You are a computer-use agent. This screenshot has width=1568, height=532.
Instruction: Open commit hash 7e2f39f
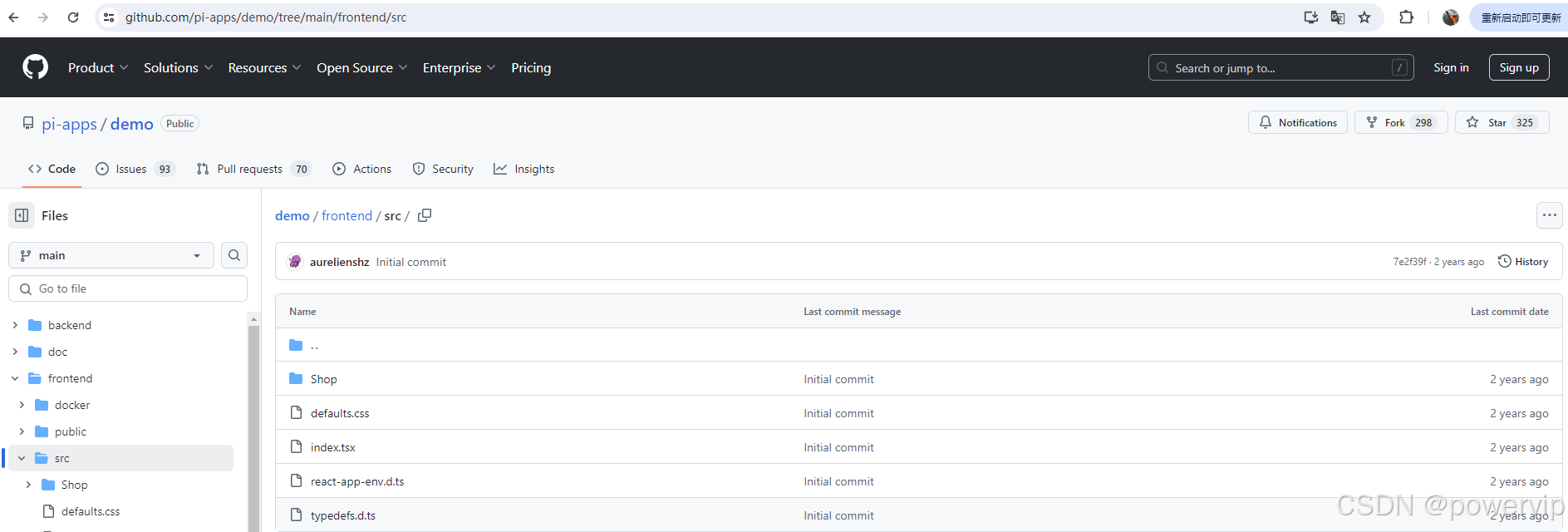[x=1410, y=262]
